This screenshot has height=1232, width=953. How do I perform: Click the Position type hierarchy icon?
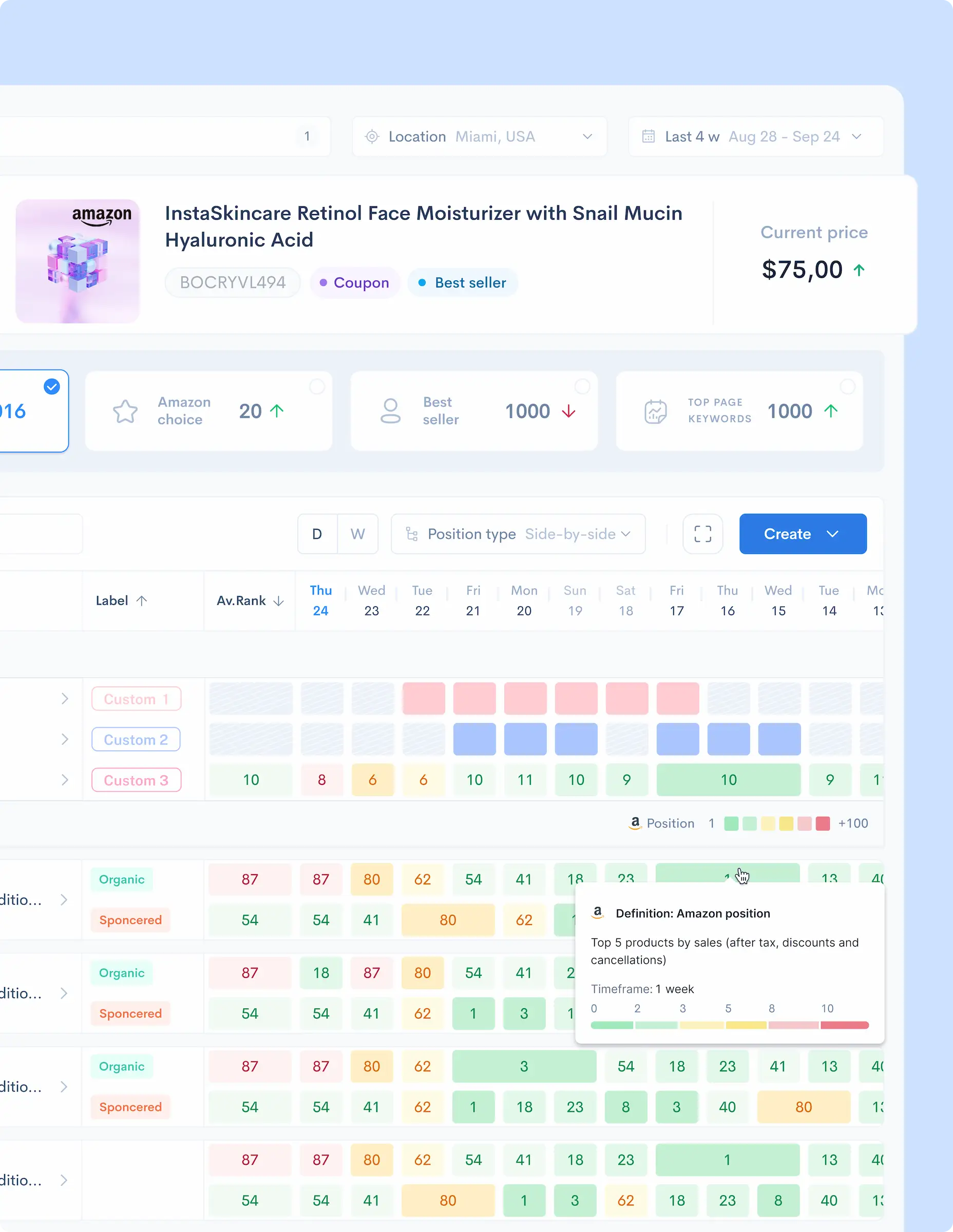click(x=412, y=534)
